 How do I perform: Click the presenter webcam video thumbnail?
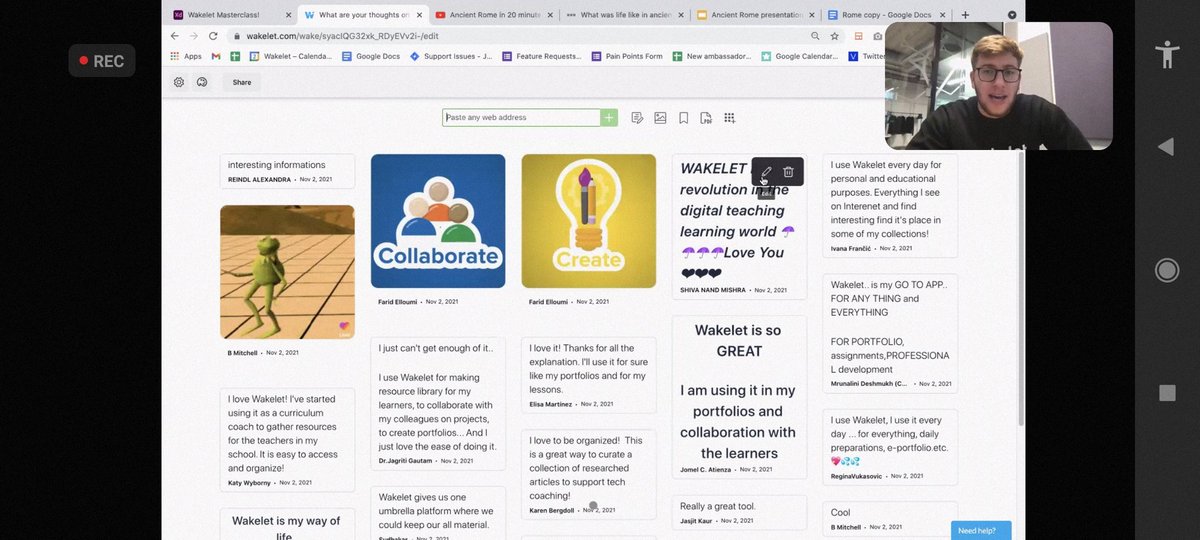998,86
